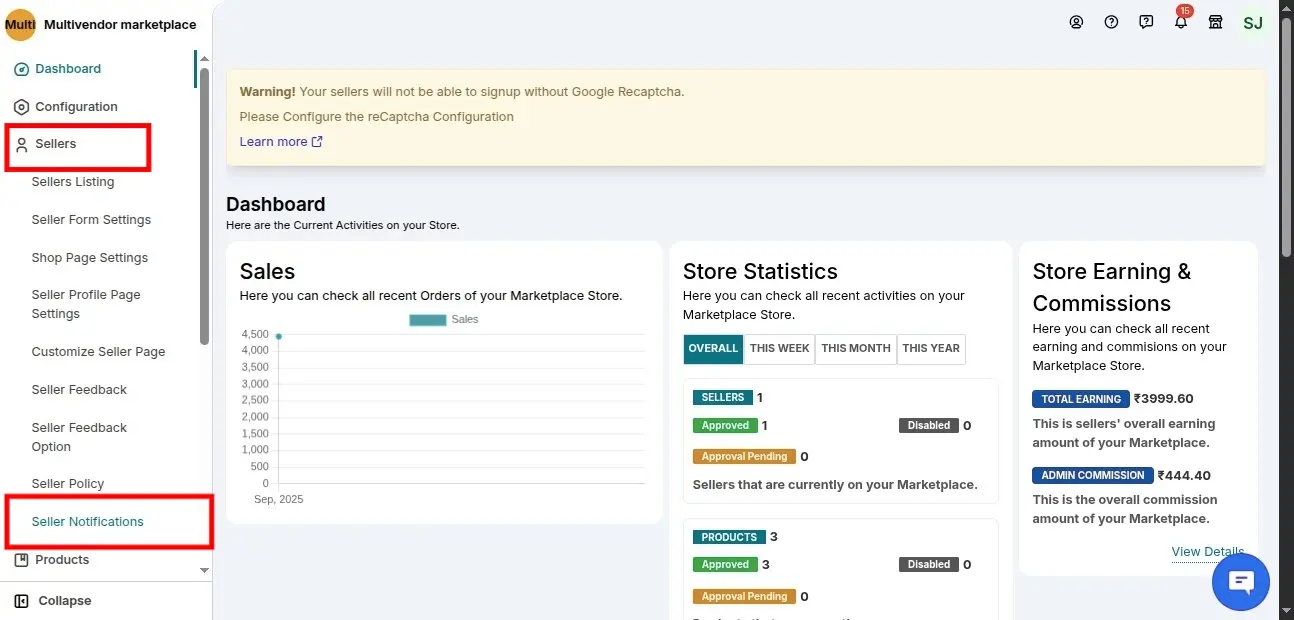Click the Multi marketplace logo
Image resolution: width=1294 pixels, height=620 pixels.
pyautogui.click(x=20, y=24)
